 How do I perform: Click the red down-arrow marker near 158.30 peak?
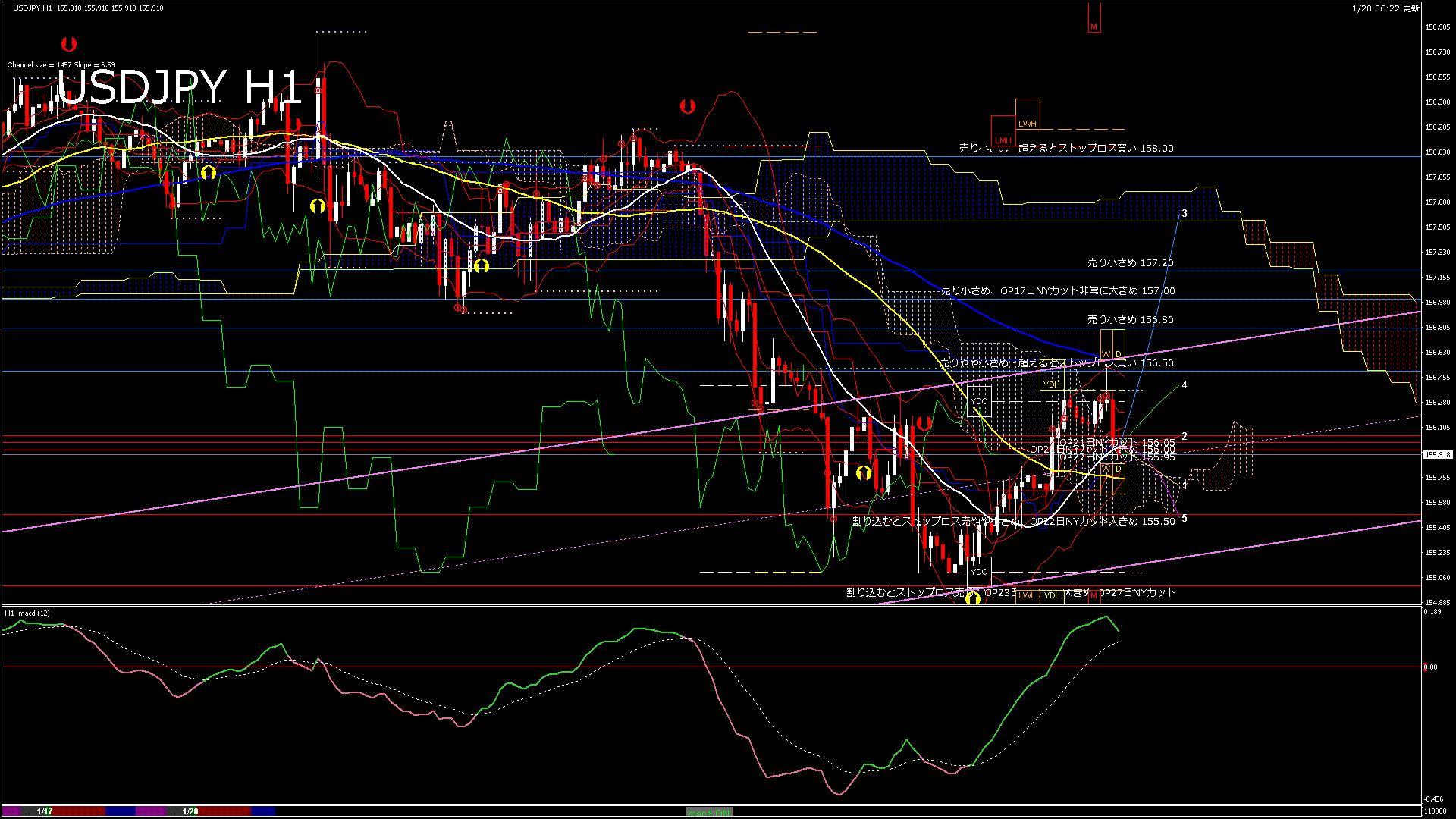point(687,106)
